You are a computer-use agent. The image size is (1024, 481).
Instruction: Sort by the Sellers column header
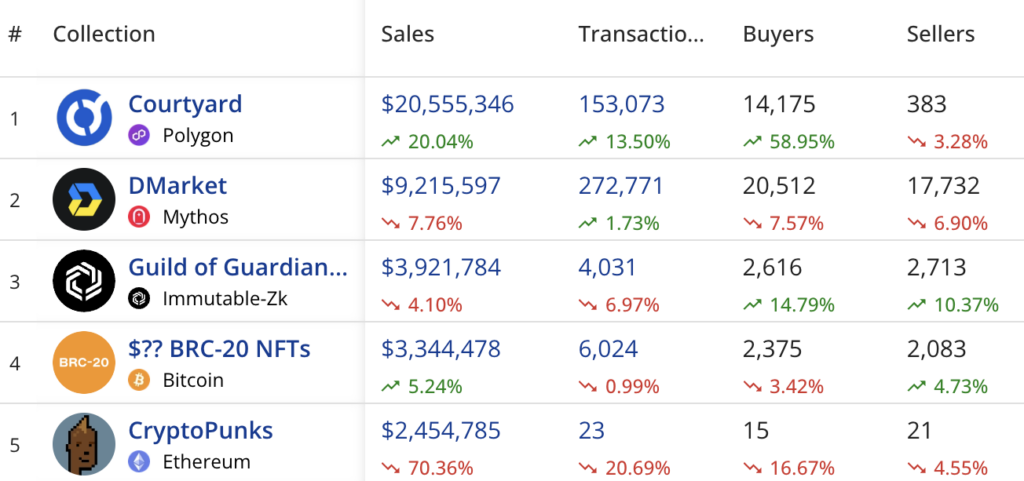[940, 34]
